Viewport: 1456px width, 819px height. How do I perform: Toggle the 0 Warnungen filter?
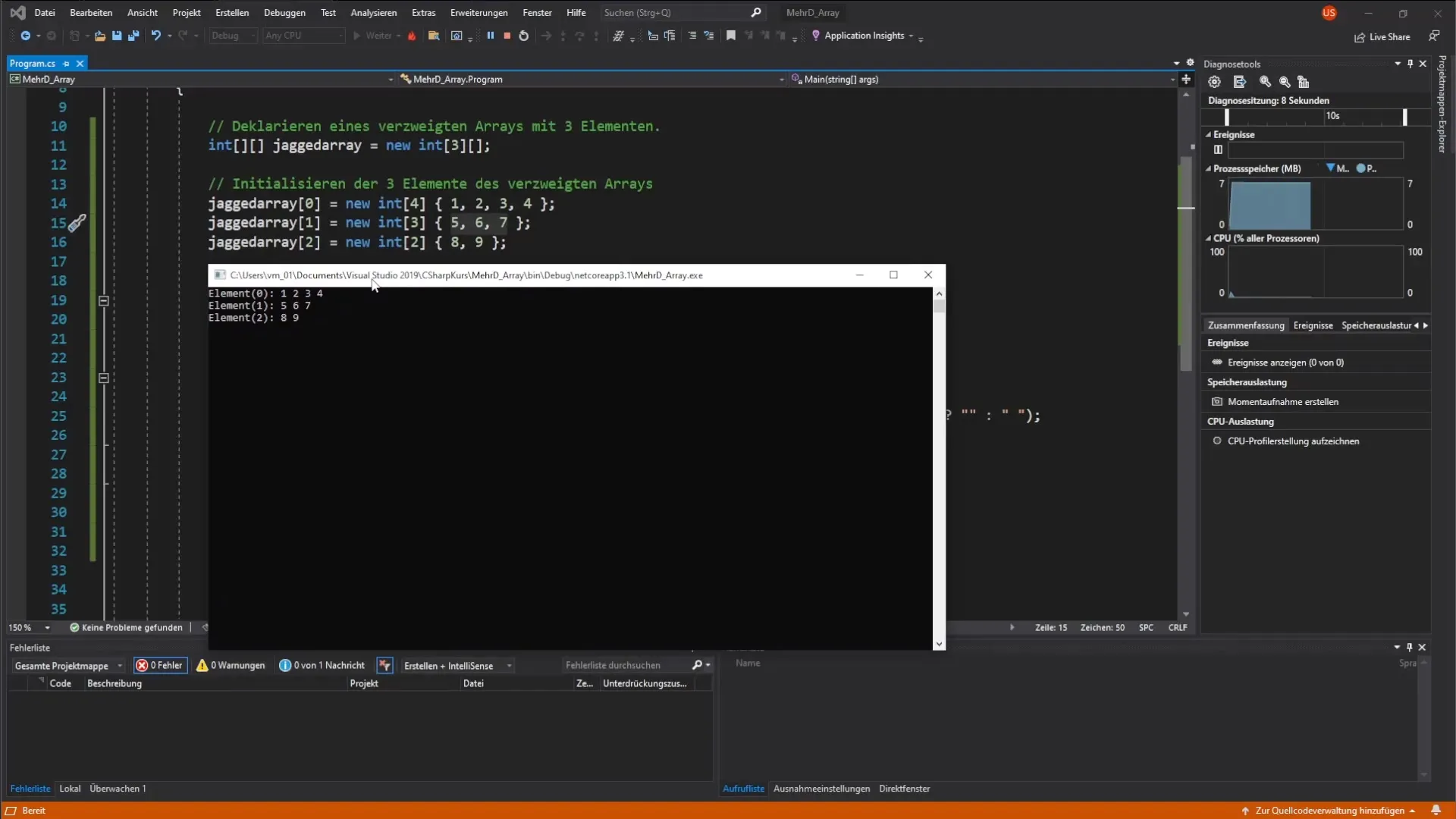pyautogui.click(x=231, y=665)
